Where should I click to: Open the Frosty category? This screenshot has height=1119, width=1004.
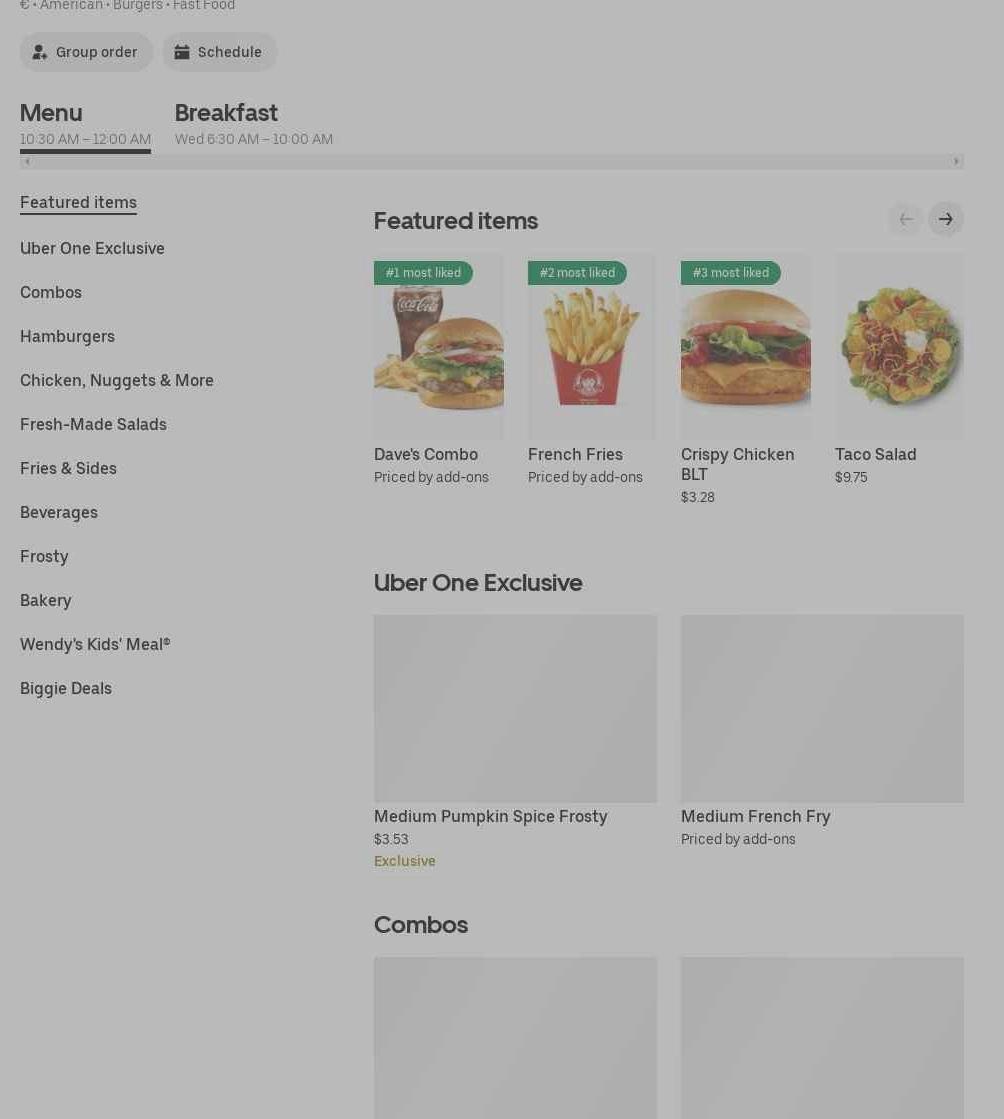(x=44, y=557)
